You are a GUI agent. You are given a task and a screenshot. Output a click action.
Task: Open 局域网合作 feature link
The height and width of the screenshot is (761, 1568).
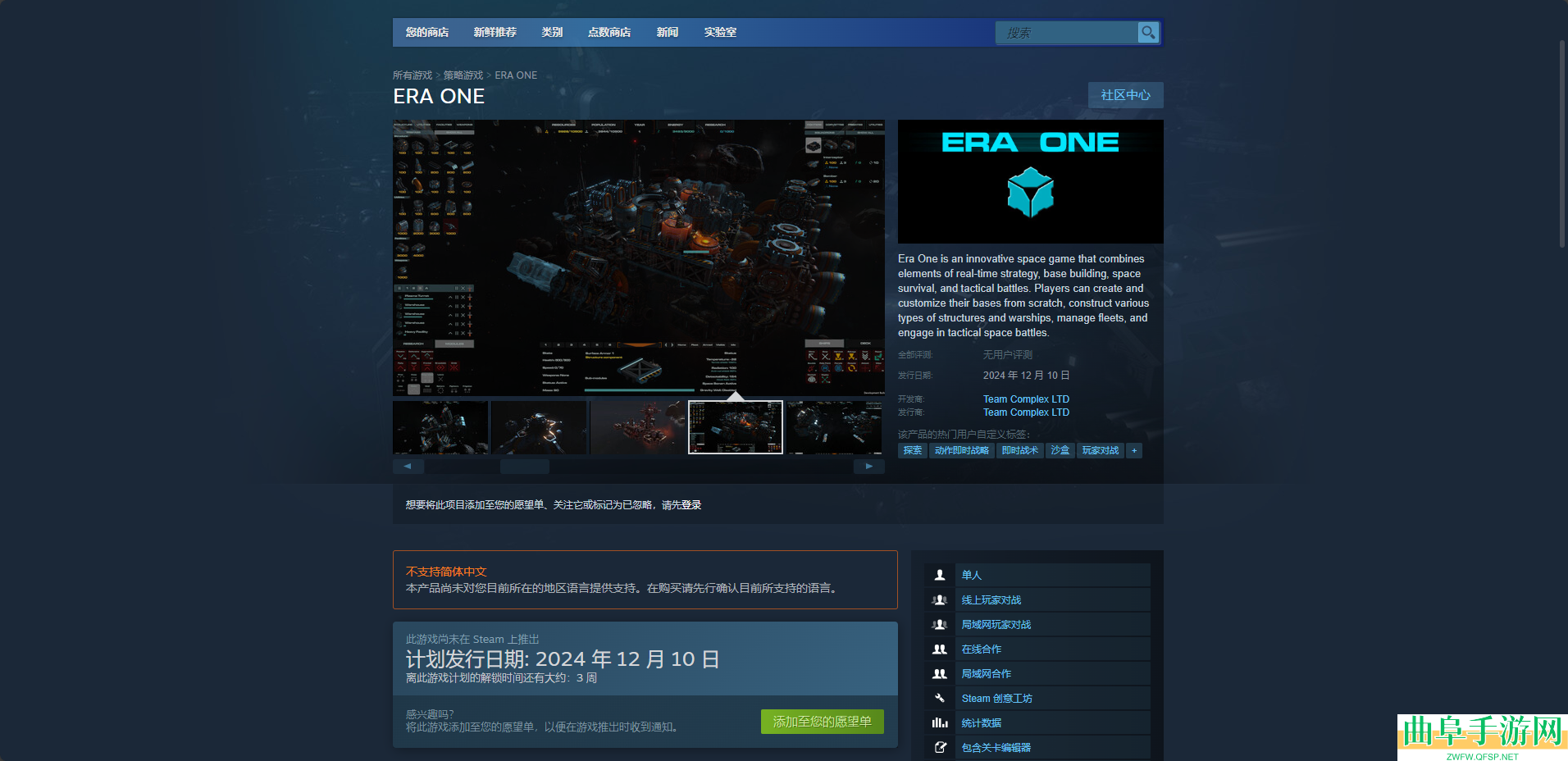point(987,673)
